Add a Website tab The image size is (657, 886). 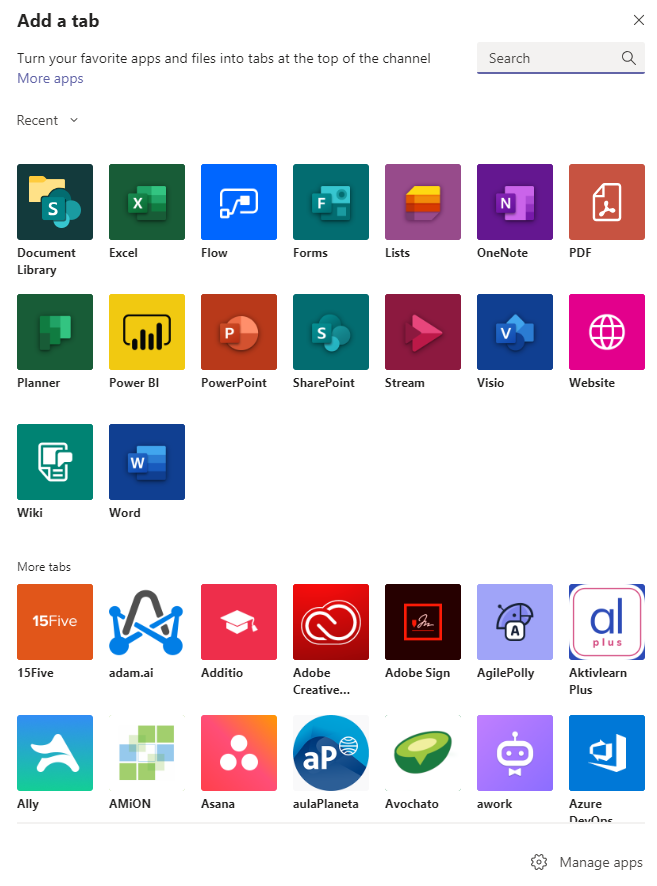click(x=607, y=332)
